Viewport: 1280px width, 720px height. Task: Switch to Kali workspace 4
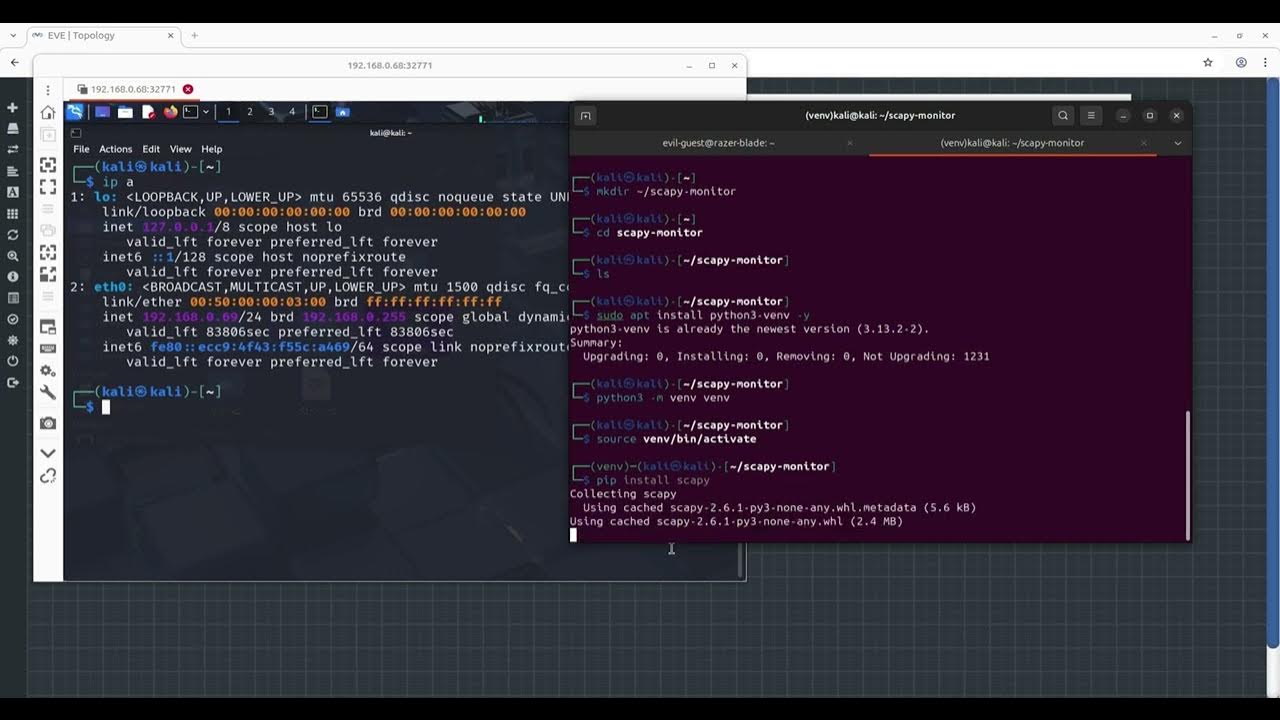click(x=292, y=112)
